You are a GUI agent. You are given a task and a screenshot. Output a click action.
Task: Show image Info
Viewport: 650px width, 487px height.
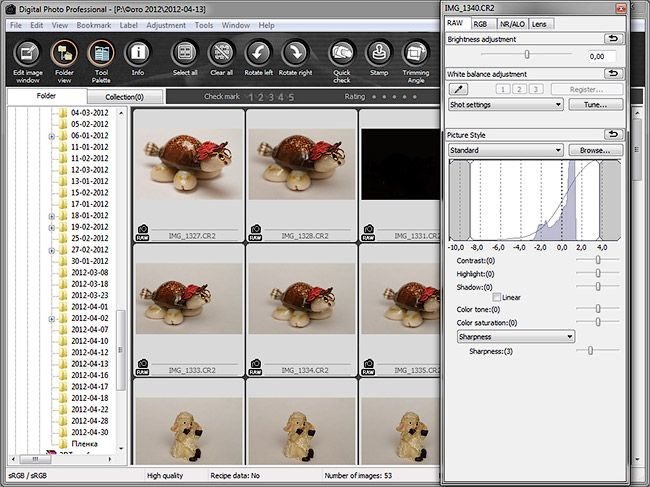pyautogui.click(x=138, y=58)
